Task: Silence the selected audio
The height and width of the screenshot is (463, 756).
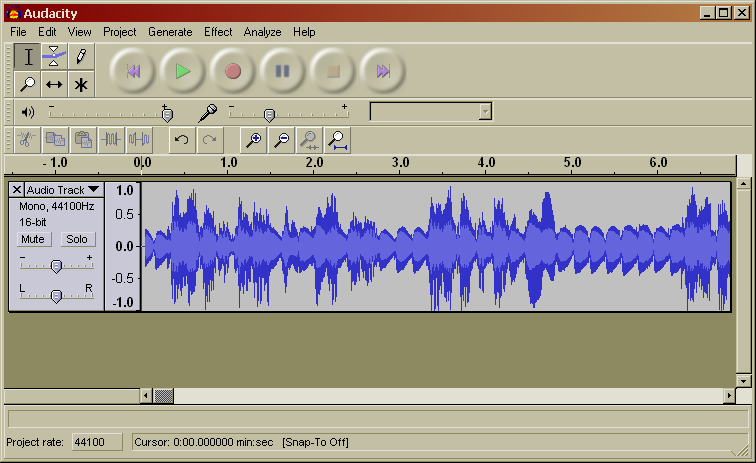Action: pyautogui.click(x=139, y=140)
